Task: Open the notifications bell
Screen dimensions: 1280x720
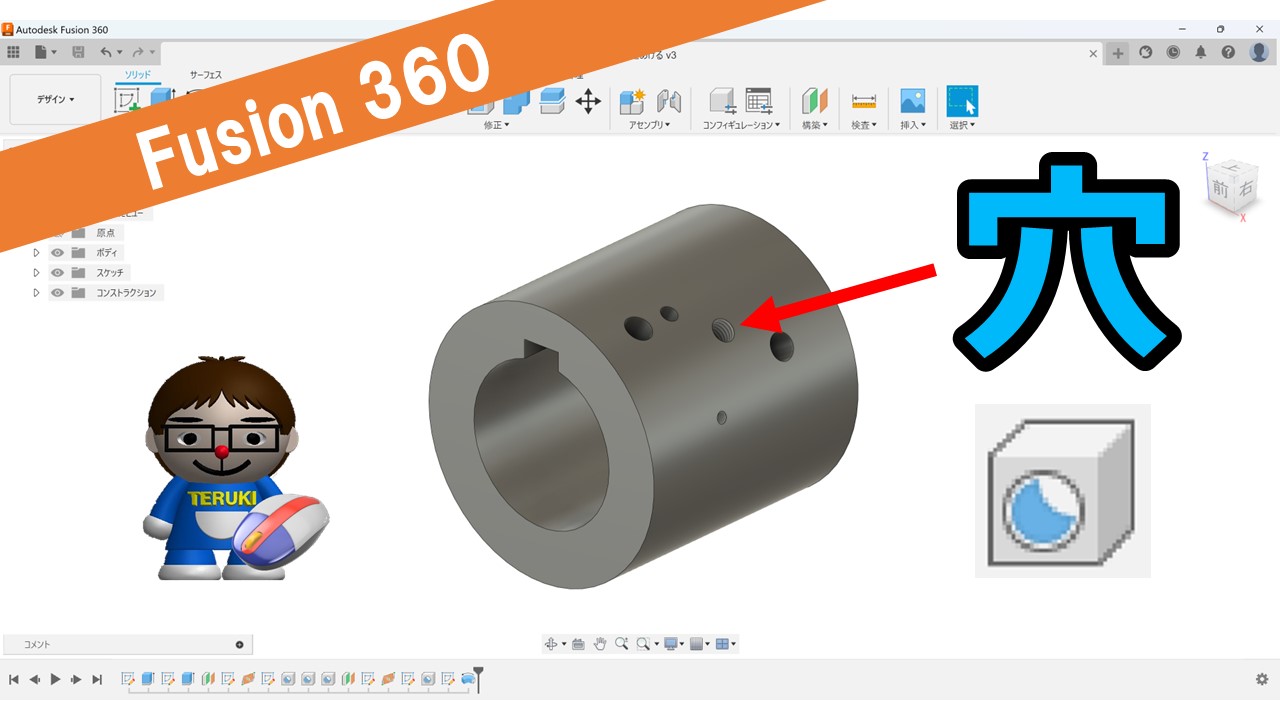Action: 1201,52
